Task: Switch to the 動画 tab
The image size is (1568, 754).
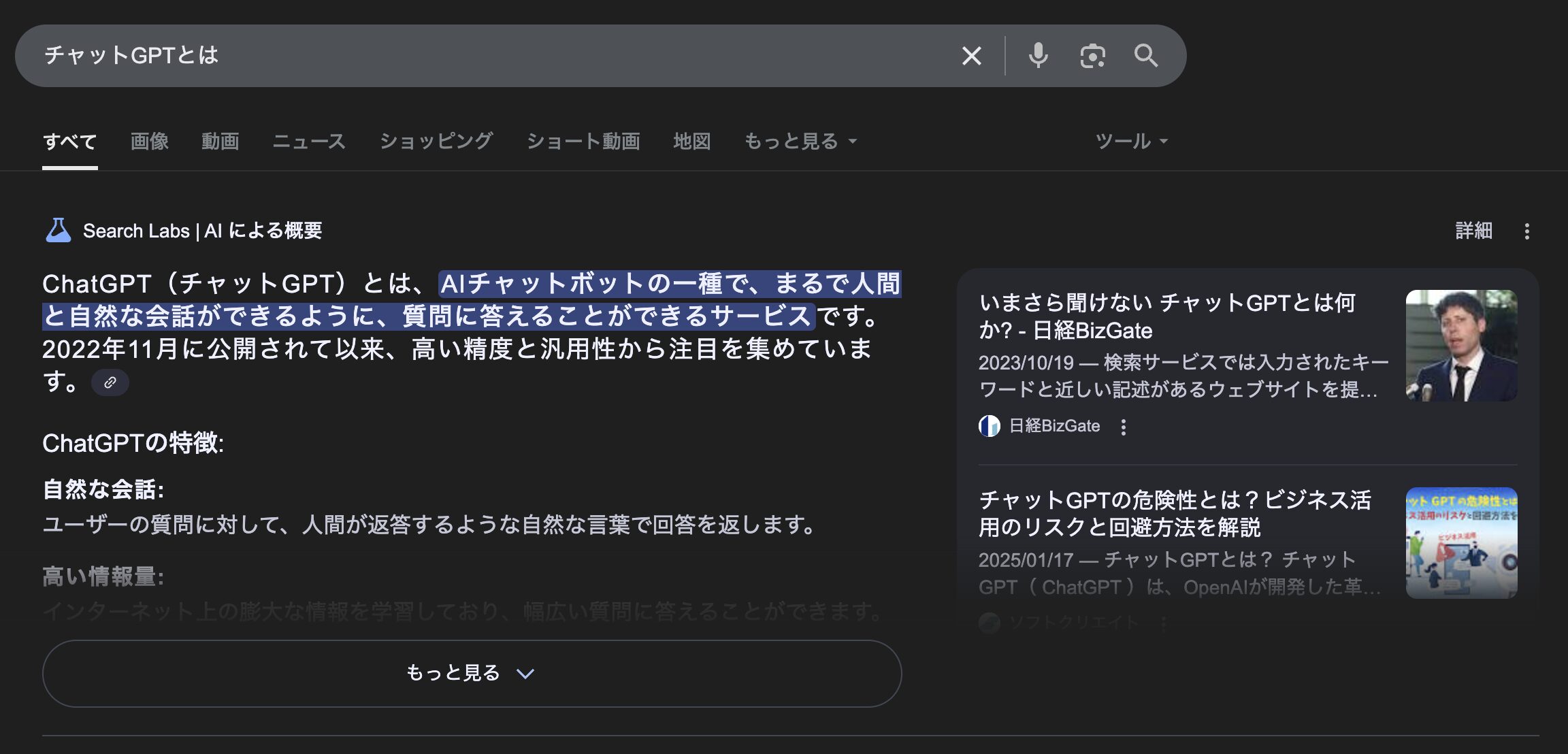Action: 220,141
